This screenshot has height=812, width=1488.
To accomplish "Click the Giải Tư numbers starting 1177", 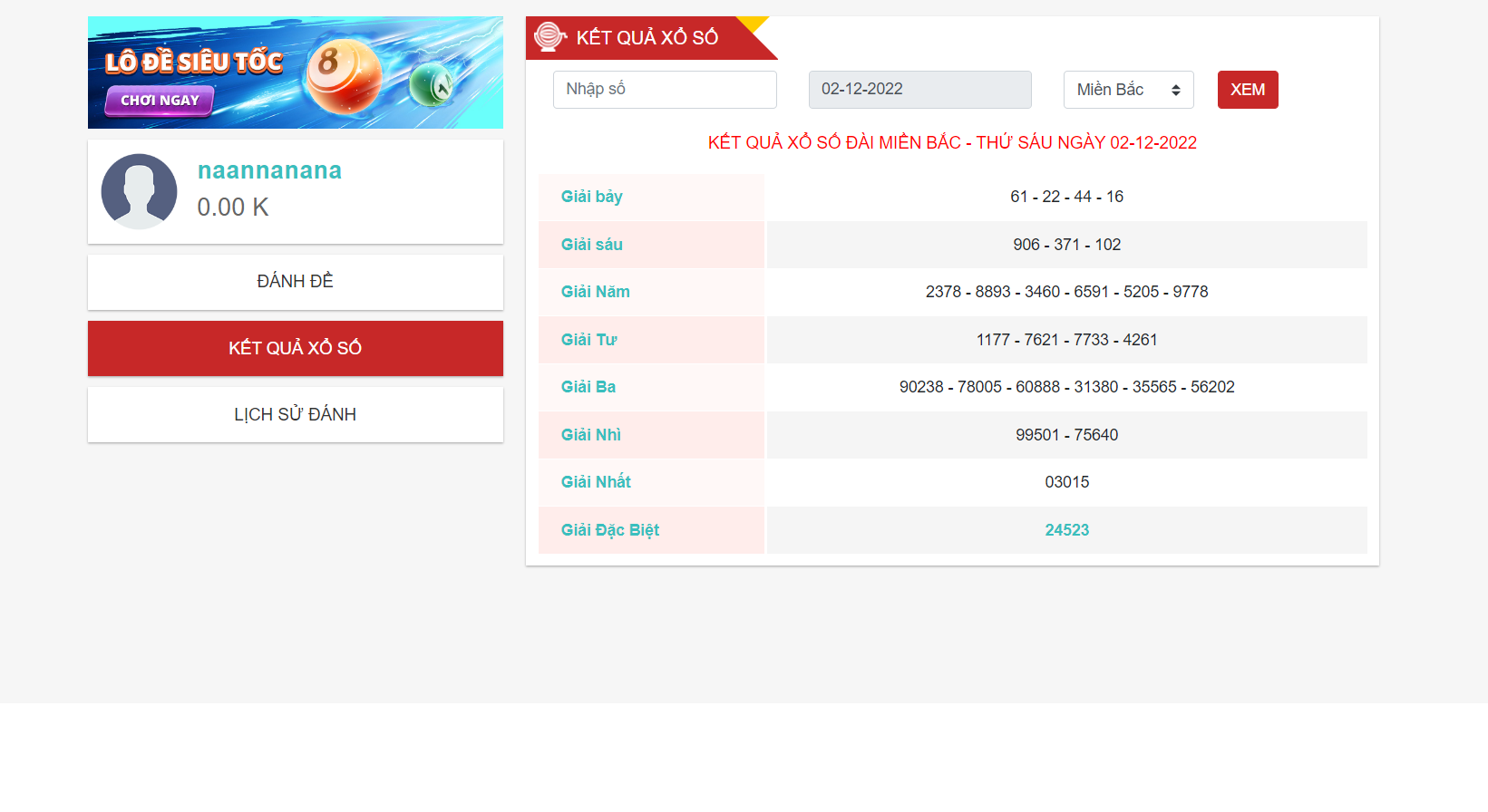I will 1067,340.
